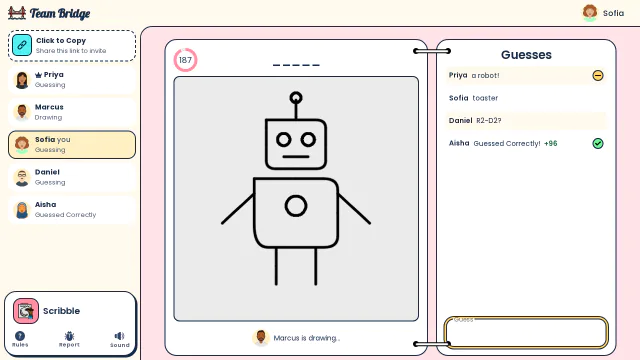Viewport: 640px width, 360px height.
Task: Click Priya's 'a robot!' guess row
Action: (x=526, y=76)
